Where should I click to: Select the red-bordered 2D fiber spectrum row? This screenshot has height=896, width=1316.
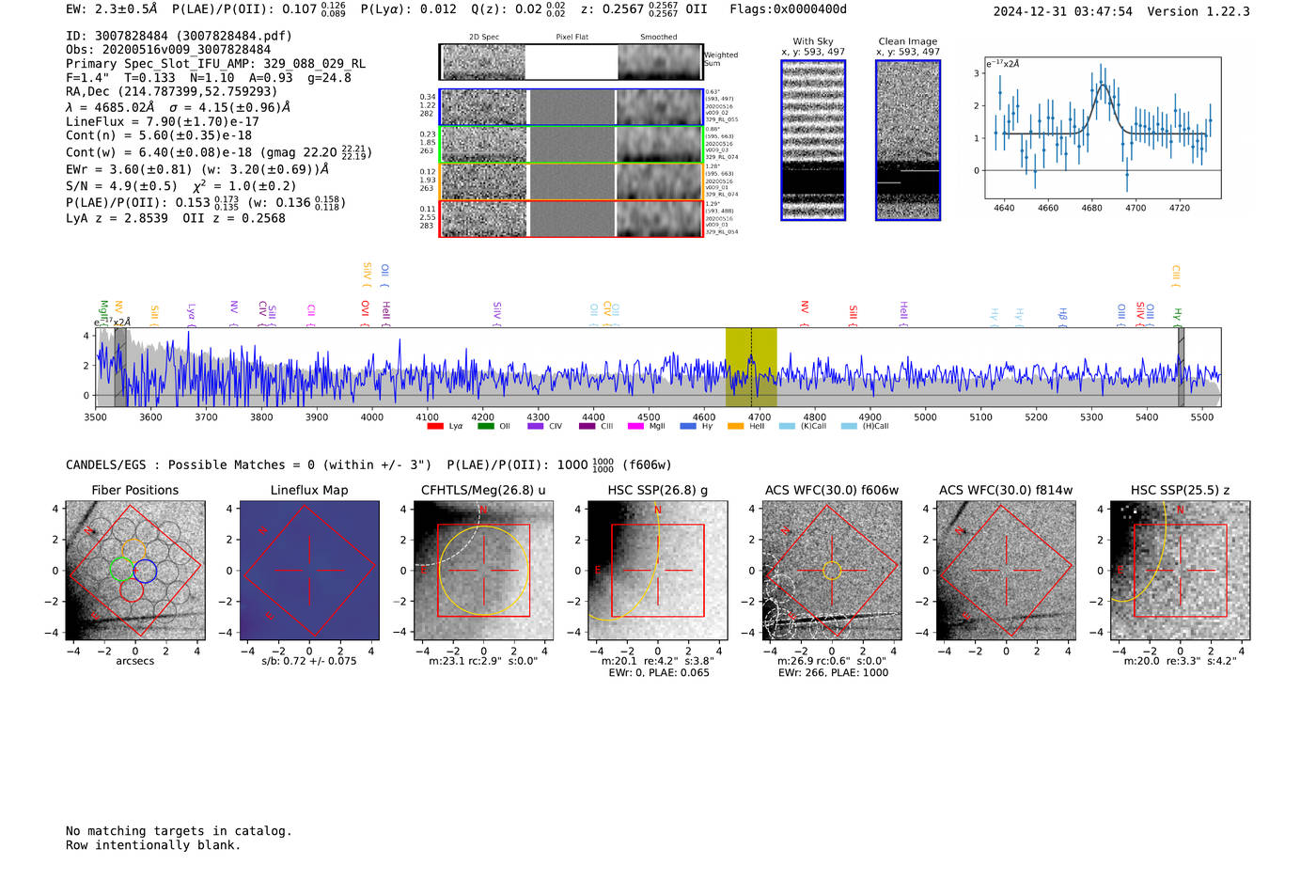[571, 218]
